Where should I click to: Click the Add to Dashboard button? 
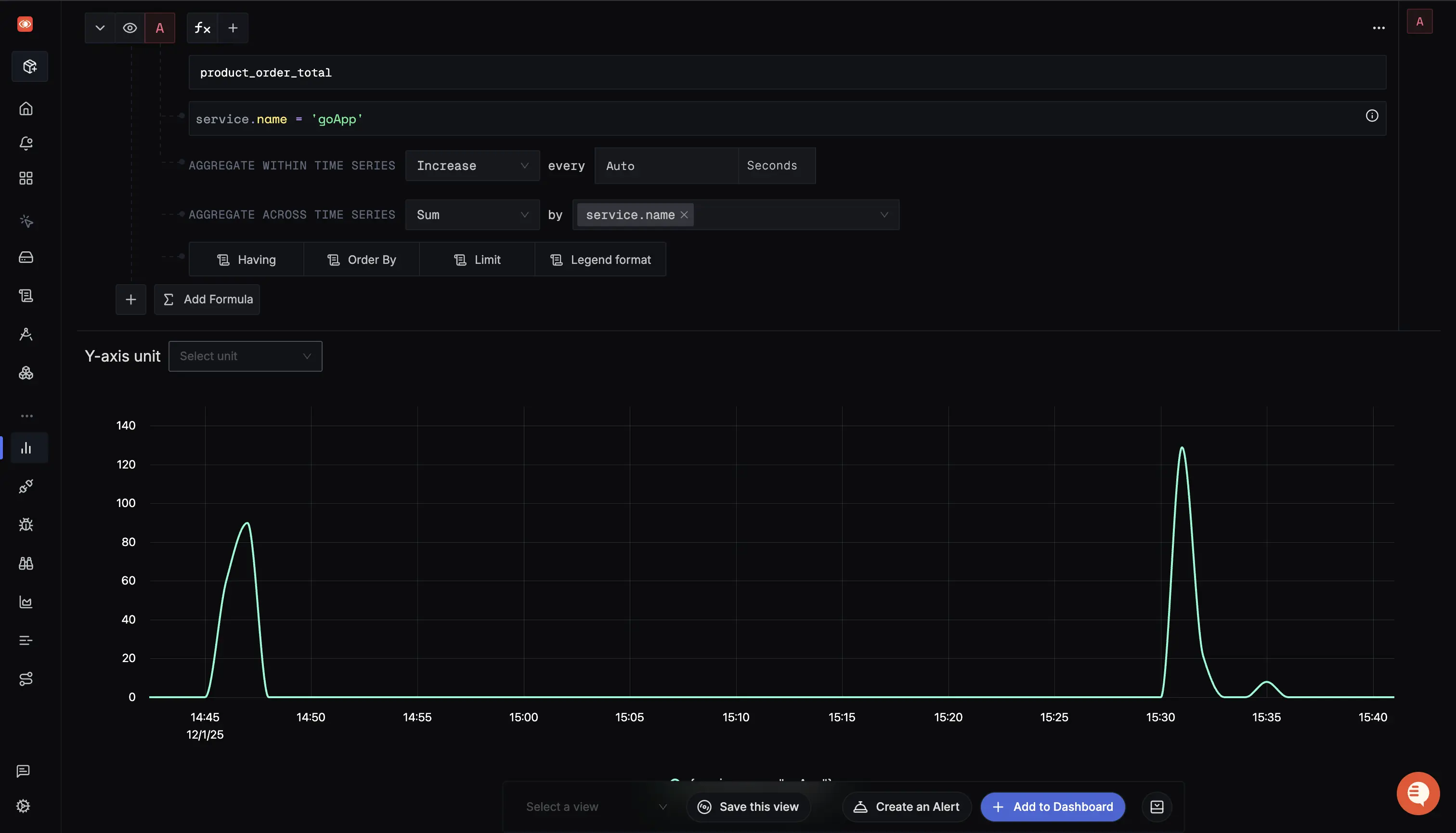pyautogui.click(x=1053, y=806)
